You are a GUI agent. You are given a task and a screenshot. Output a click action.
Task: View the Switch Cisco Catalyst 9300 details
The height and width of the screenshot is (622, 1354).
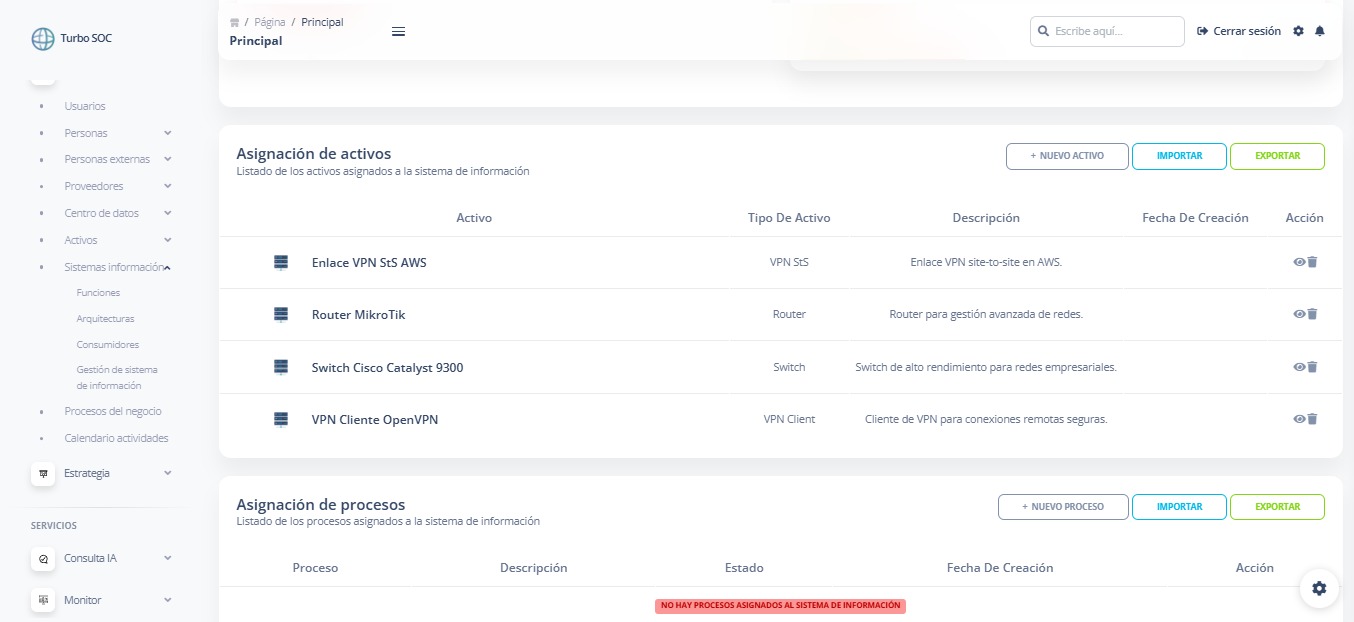[1299, 367]
